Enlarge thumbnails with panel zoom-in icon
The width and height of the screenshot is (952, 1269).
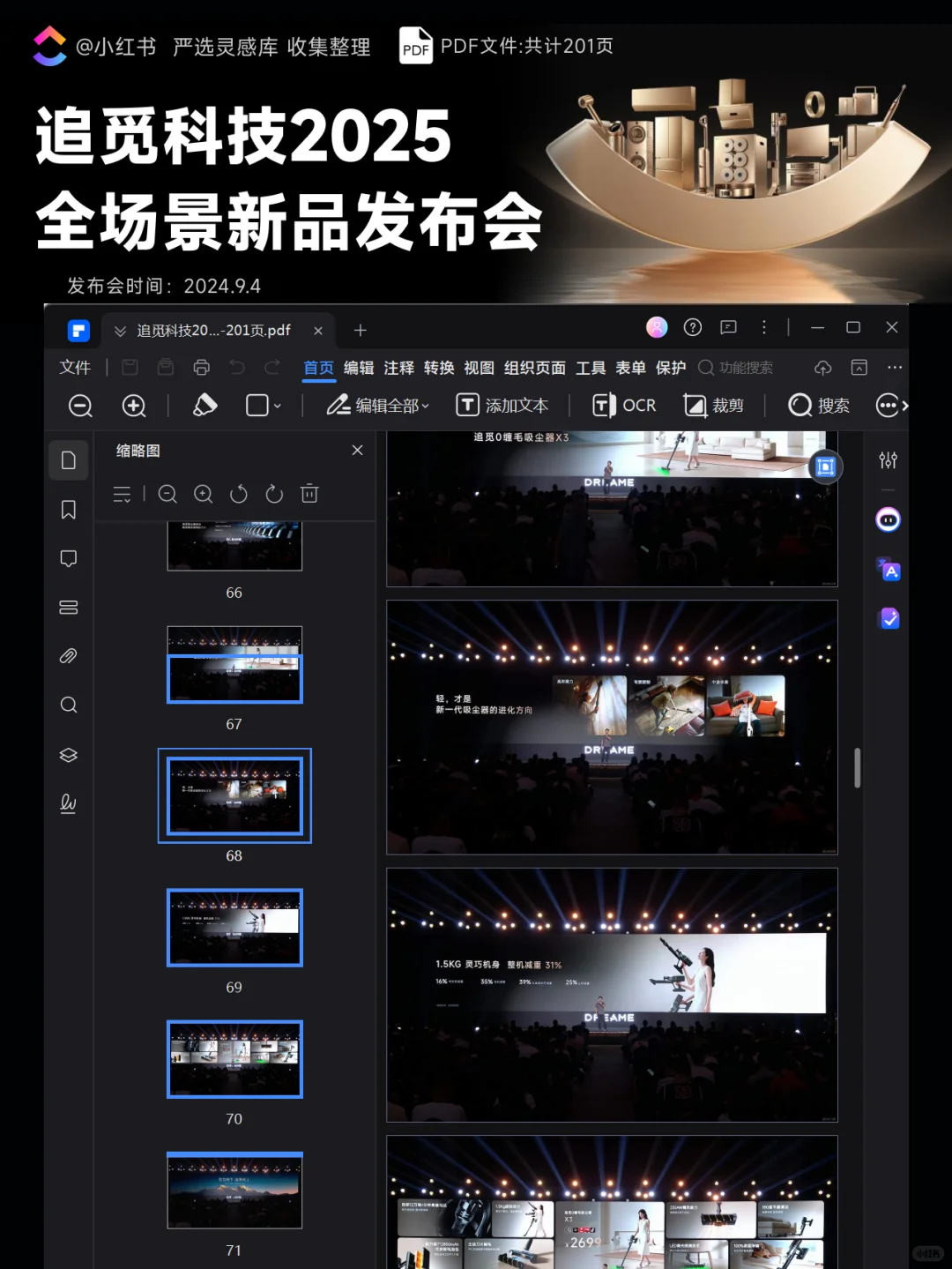[x=204, y=494]
